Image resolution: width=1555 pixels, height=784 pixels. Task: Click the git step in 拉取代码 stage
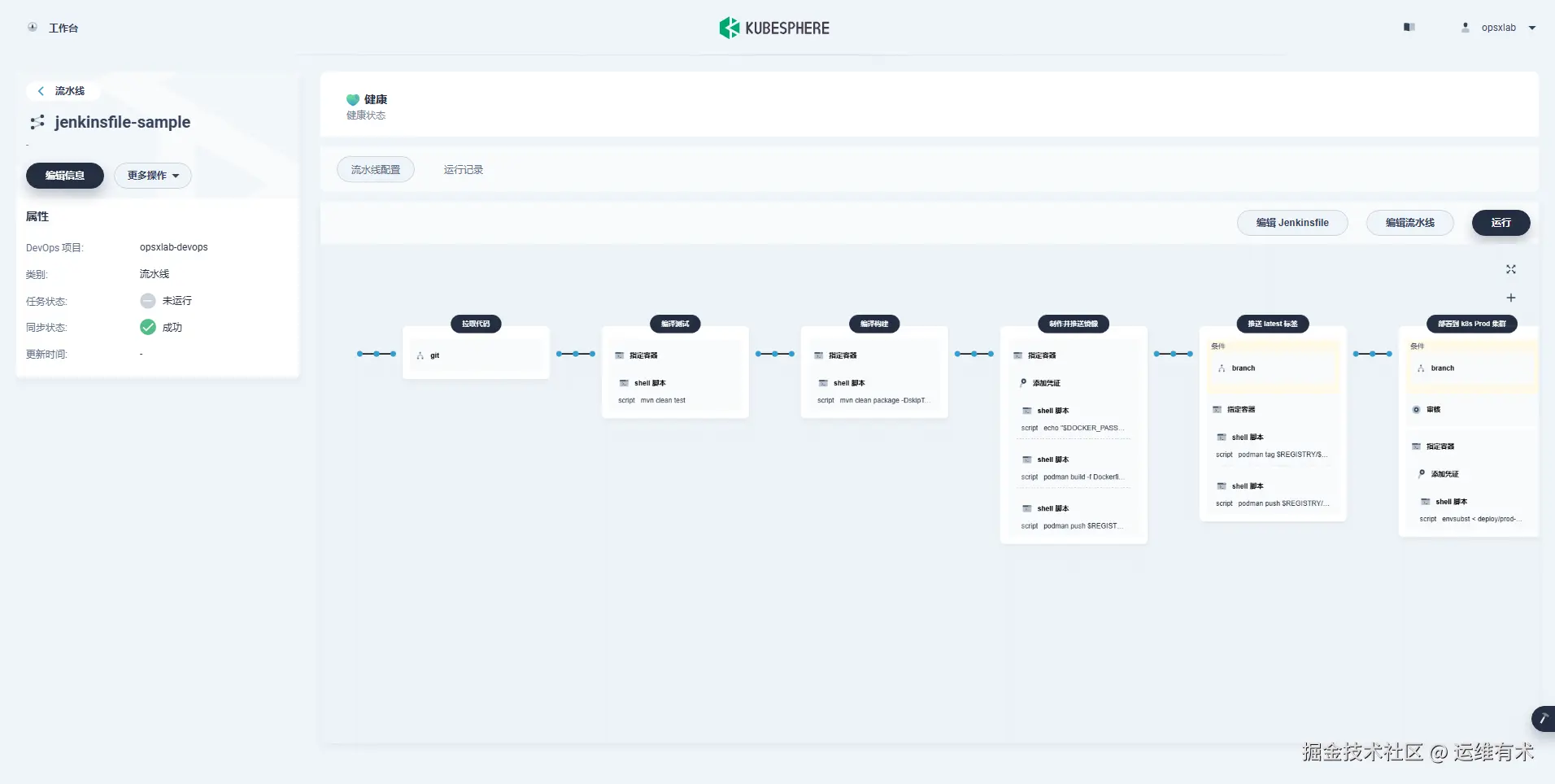(x=432, y=355)
